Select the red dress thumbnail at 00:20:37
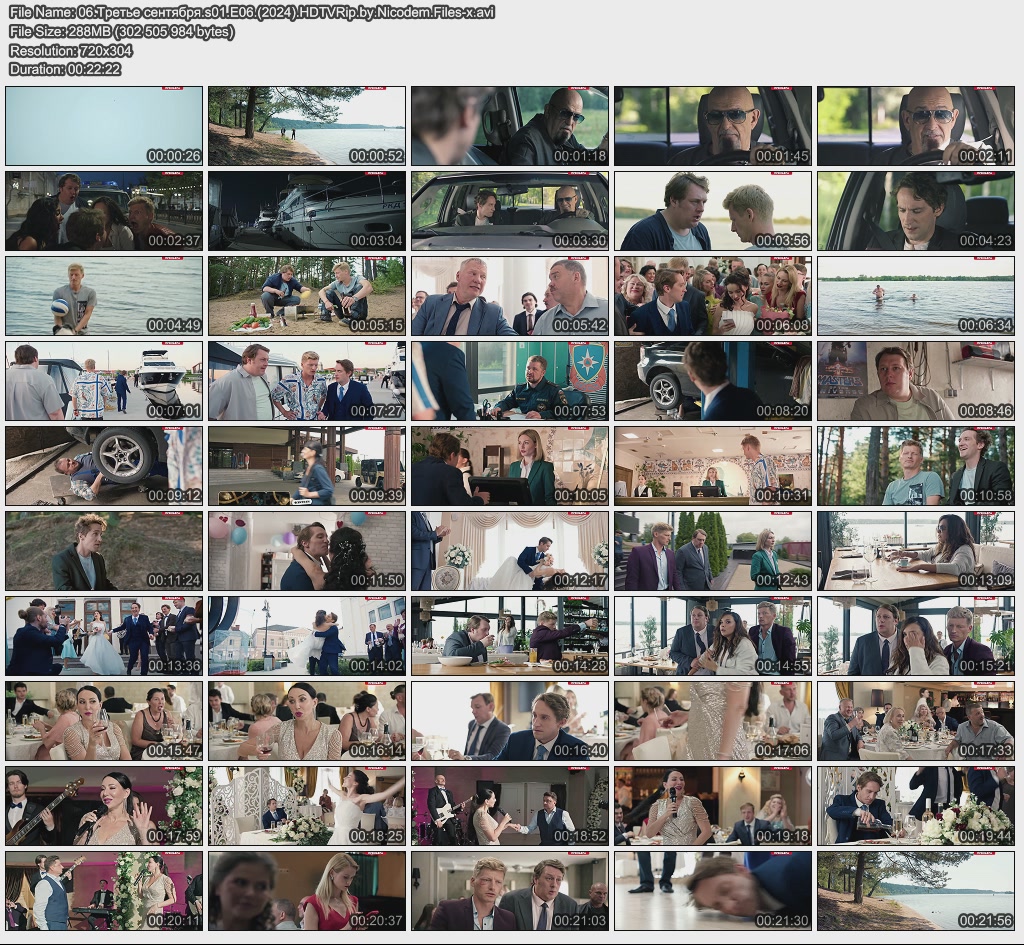Screen dimensions: 1024x945 [307, 891]
